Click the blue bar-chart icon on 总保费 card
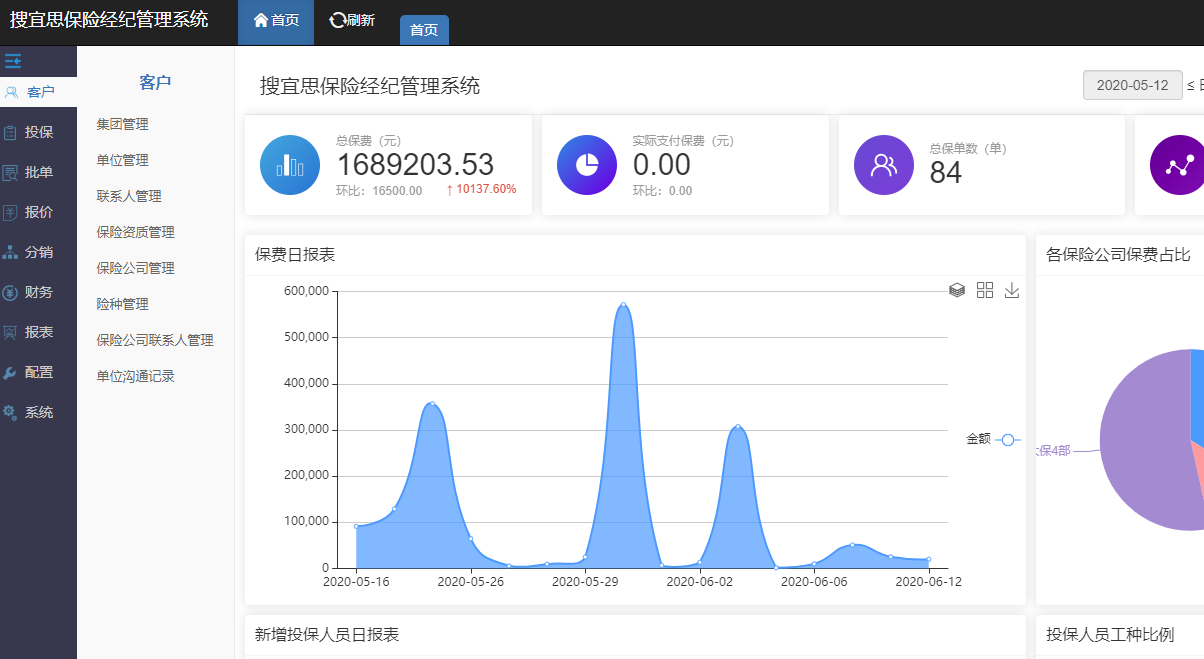The image size is (1204, 659). click(x=289, y=164)
